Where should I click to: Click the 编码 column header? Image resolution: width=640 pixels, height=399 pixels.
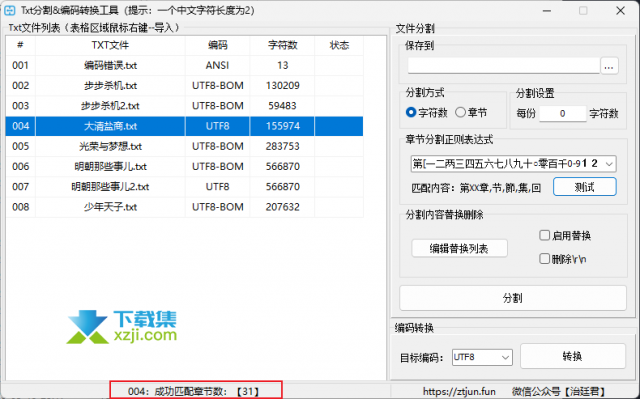click(218, 45)
